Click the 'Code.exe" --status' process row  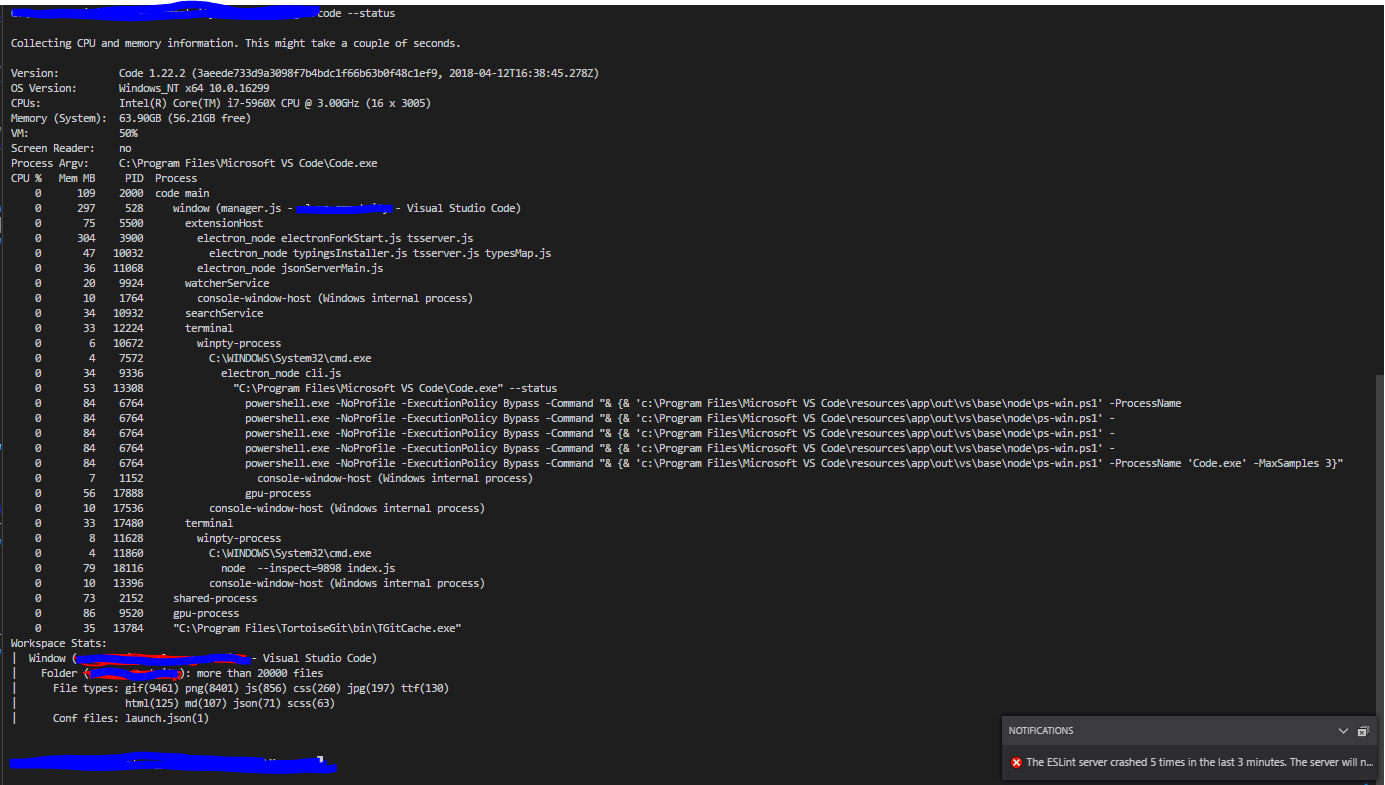296,389
